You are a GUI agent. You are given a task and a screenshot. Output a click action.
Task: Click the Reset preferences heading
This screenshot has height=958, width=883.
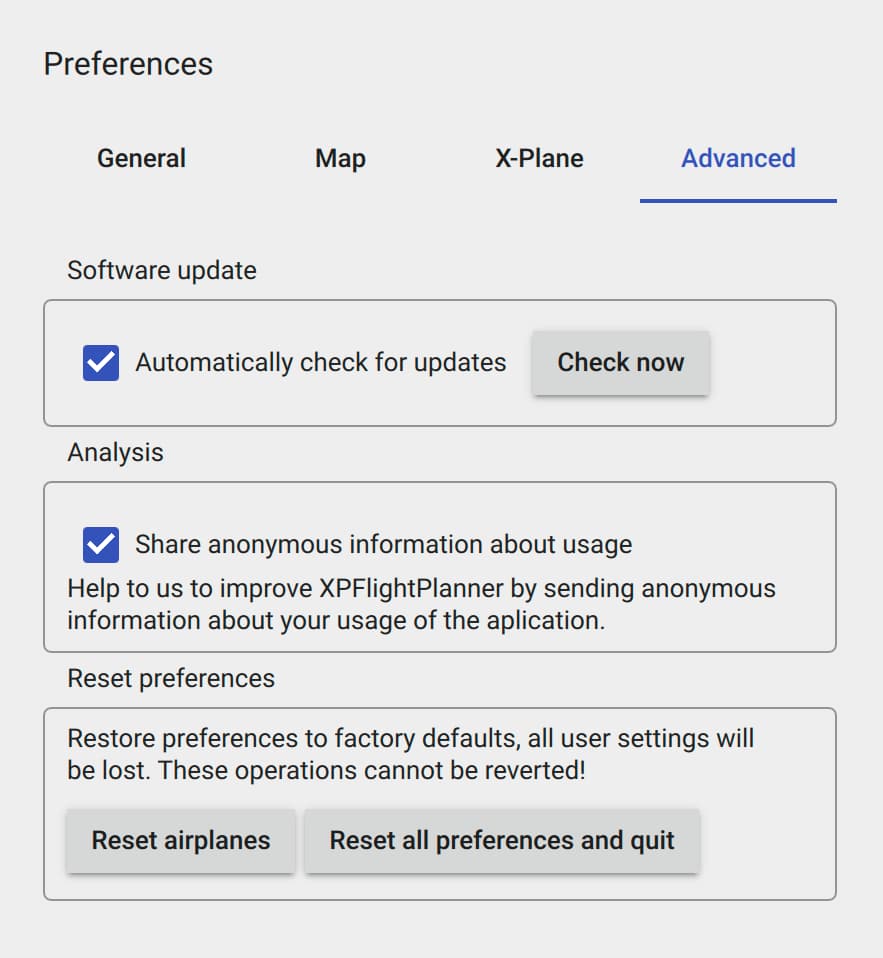(x=171, y=678)
